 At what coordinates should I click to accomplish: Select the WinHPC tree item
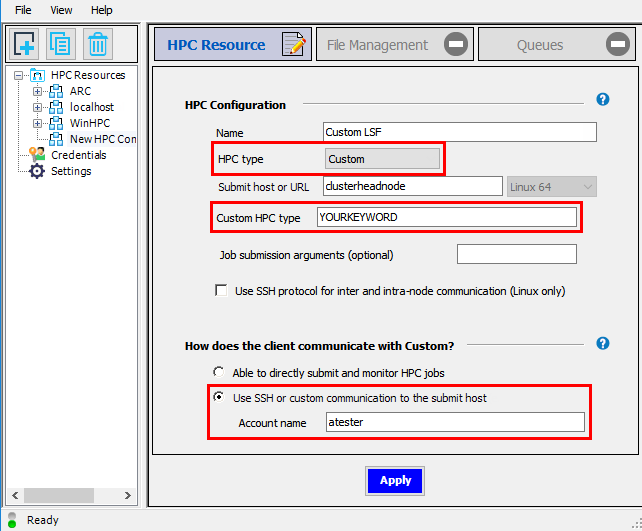(90, 123)
